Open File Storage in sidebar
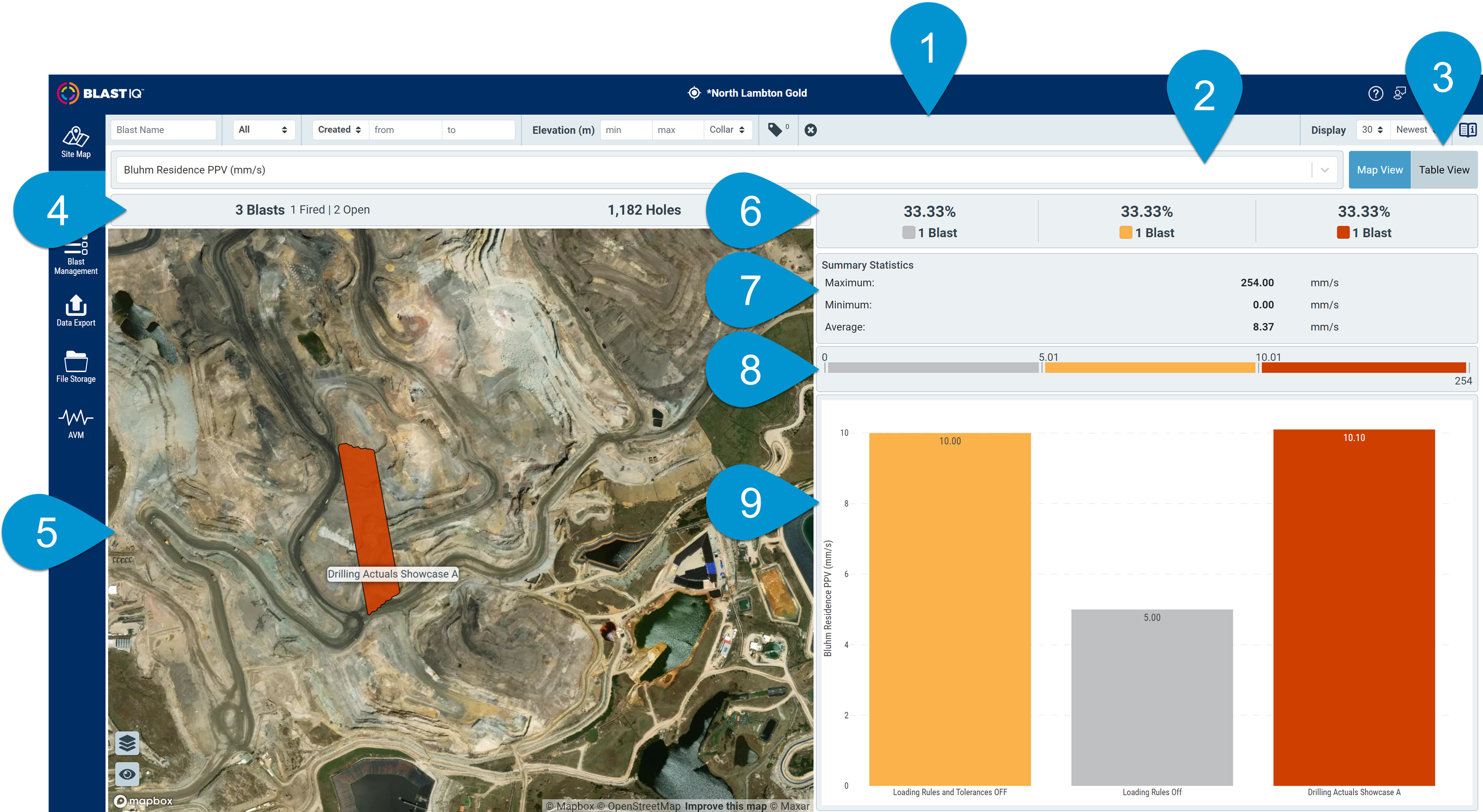Viewport: 1483px width, 812px height. coord(76,367)
